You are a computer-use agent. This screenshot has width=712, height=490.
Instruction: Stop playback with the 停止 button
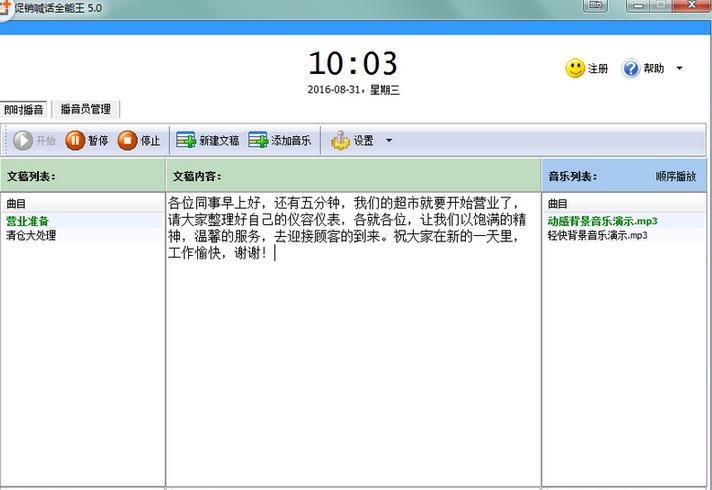(128, 141)
